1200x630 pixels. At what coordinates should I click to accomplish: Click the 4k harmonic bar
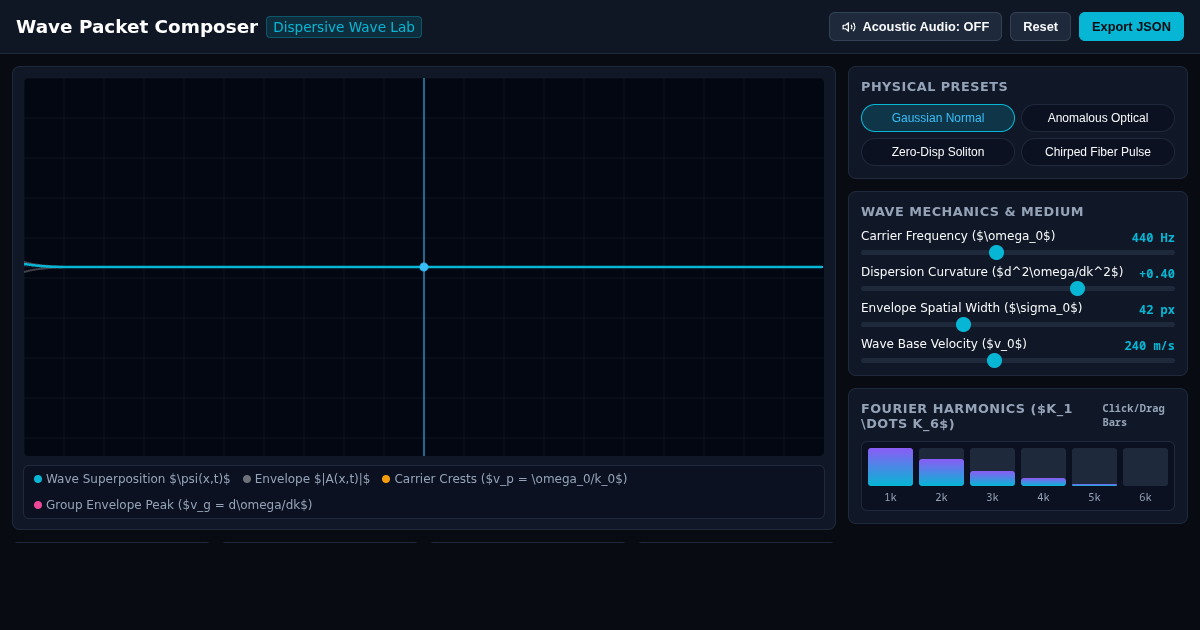[x=1043, y=467]
